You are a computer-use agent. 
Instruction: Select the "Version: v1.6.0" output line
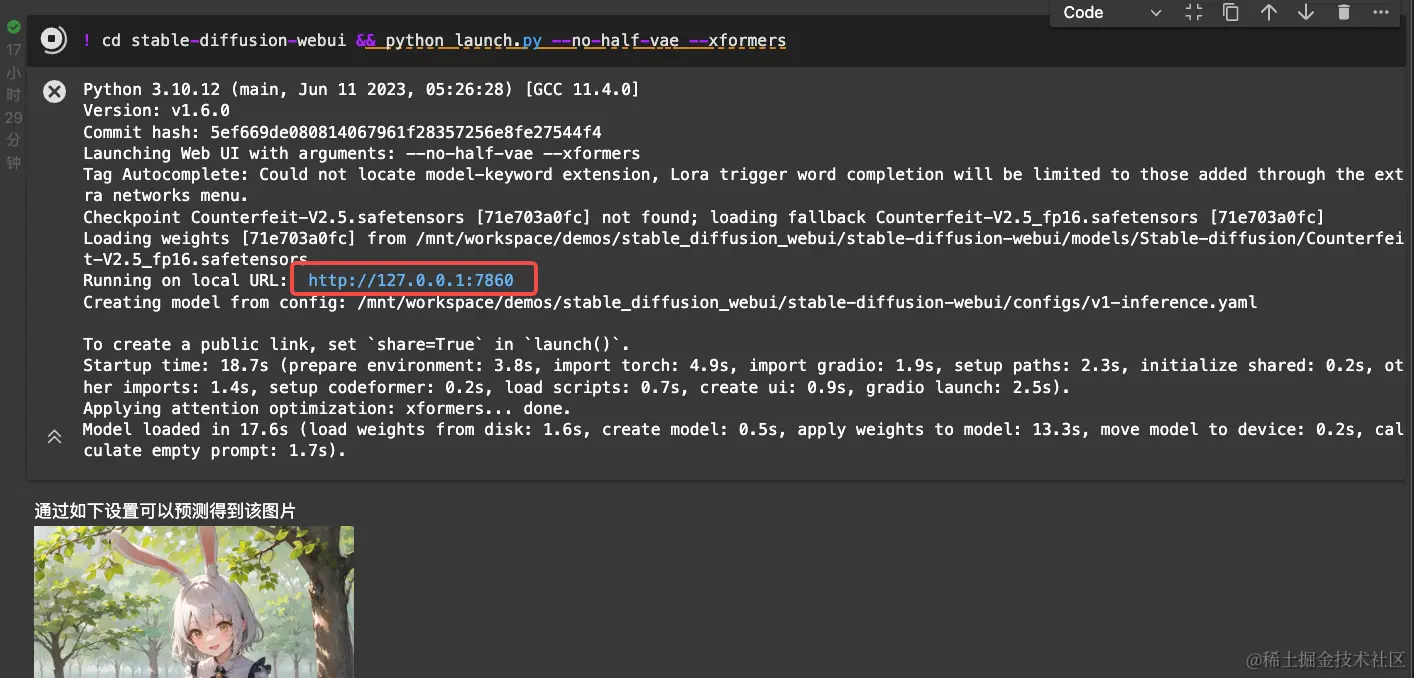click(156, 110)
